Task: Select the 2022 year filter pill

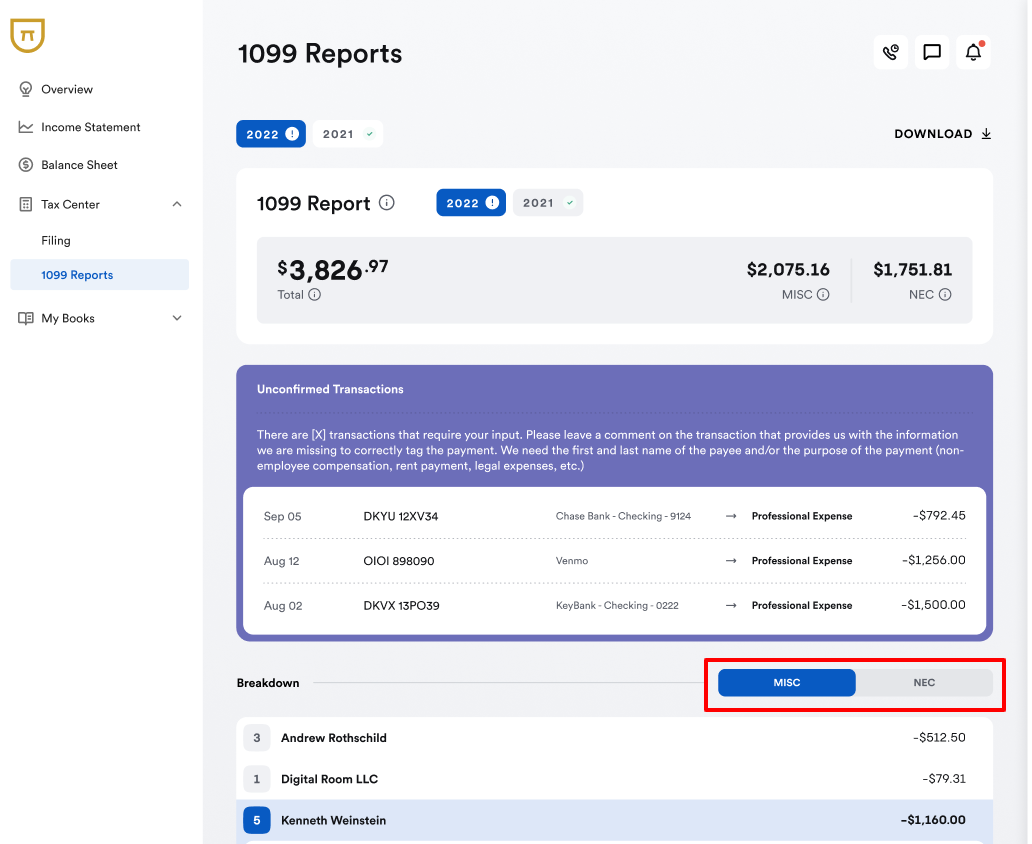Action: (x=271, y=133)
